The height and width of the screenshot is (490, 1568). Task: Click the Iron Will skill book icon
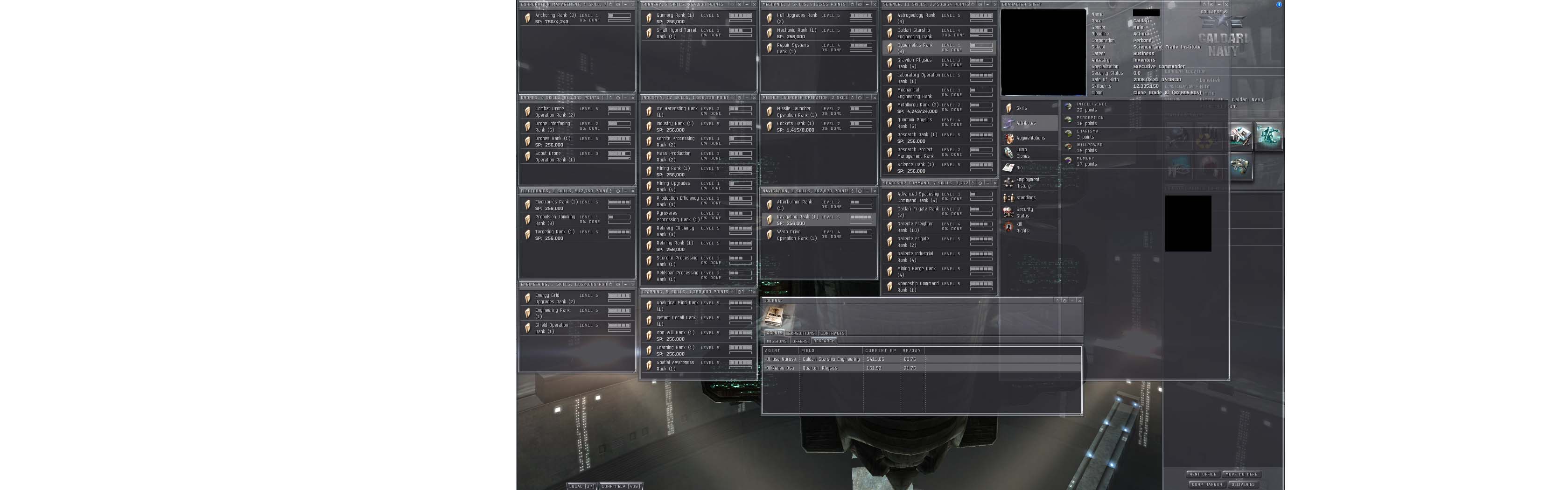(x=649, y=336)
